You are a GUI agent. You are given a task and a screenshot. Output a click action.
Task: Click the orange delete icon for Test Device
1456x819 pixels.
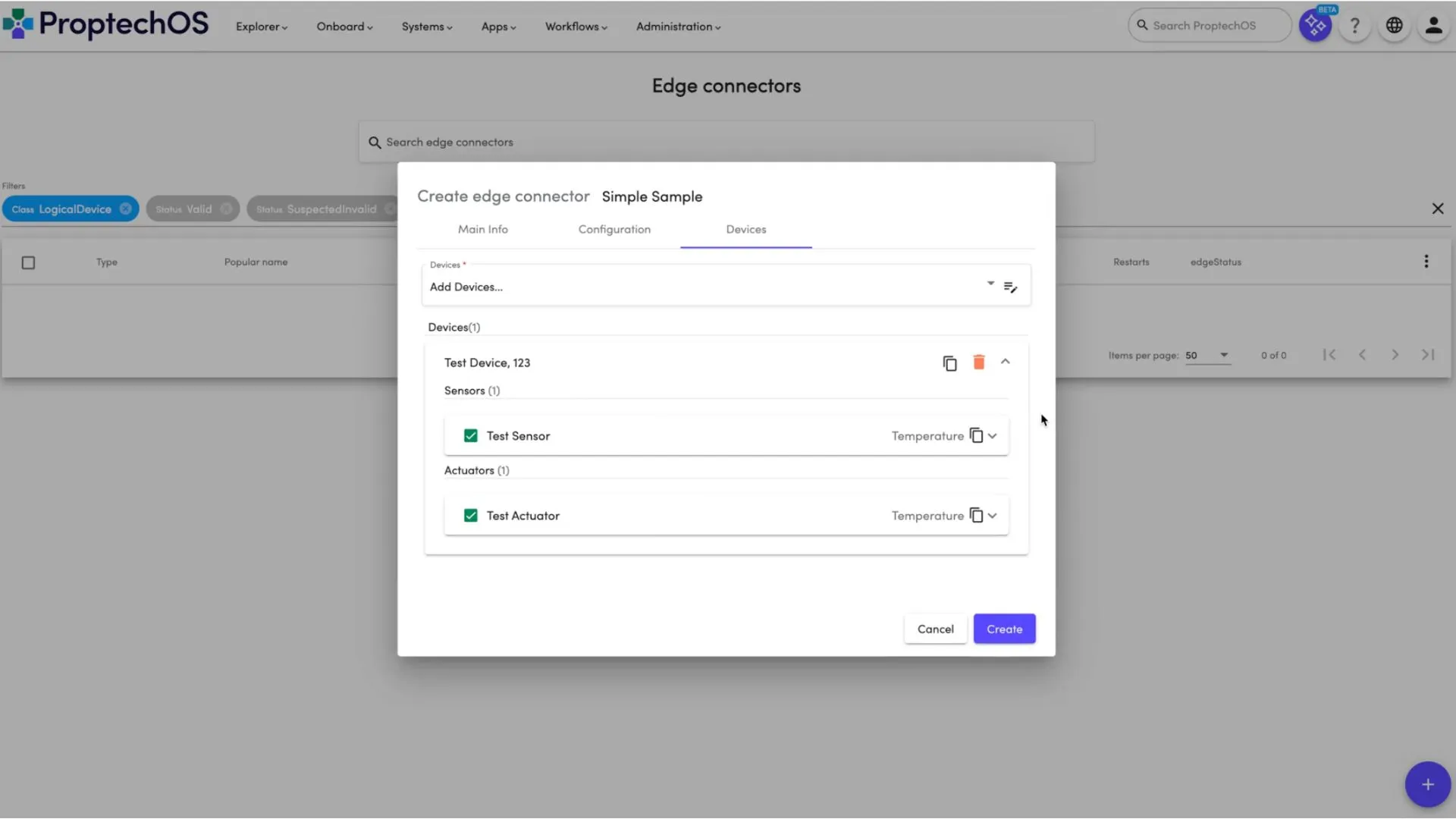tap(978, 362)
